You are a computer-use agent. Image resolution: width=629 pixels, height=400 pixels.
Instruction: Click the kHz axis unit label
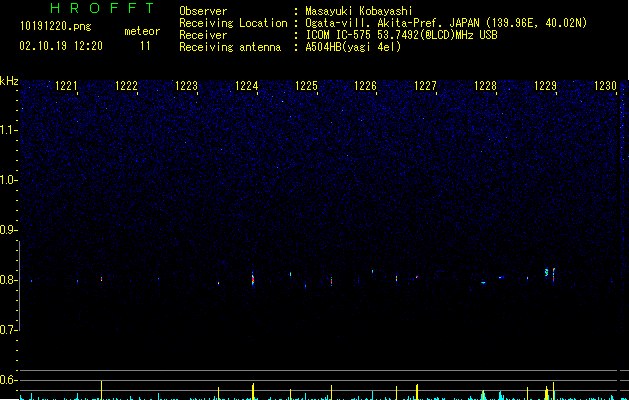point(9,81)
